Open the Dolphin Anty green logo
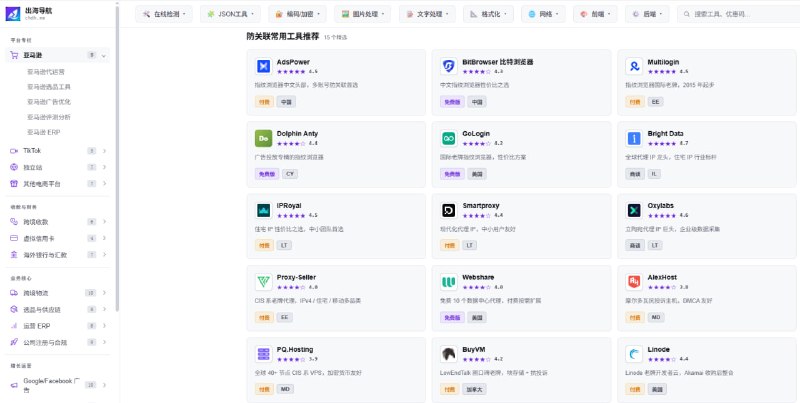 [x=263, y=138]
